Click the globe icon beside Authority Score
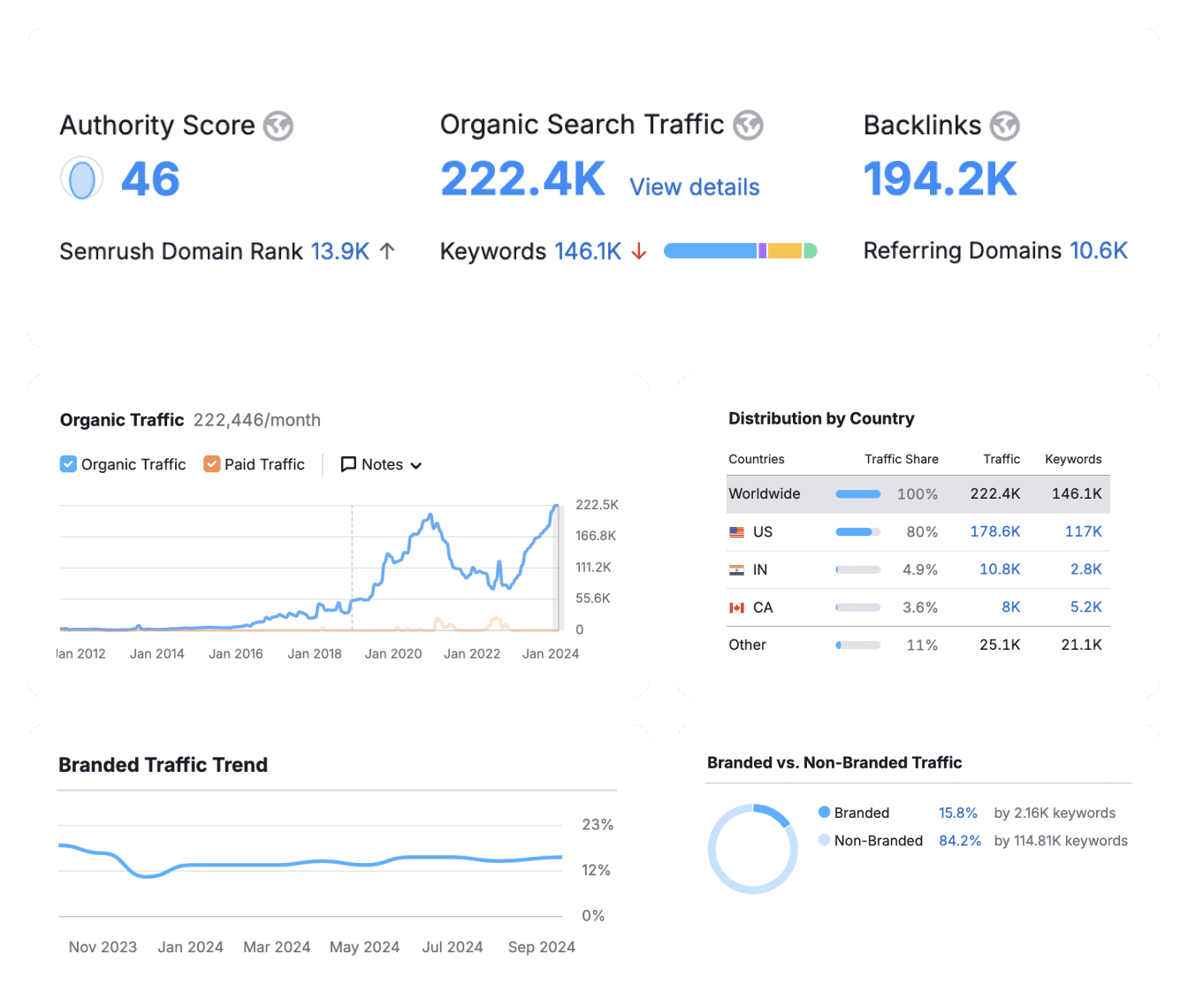The height and width of the screenshot is (1008, 1188). (278, 126)
